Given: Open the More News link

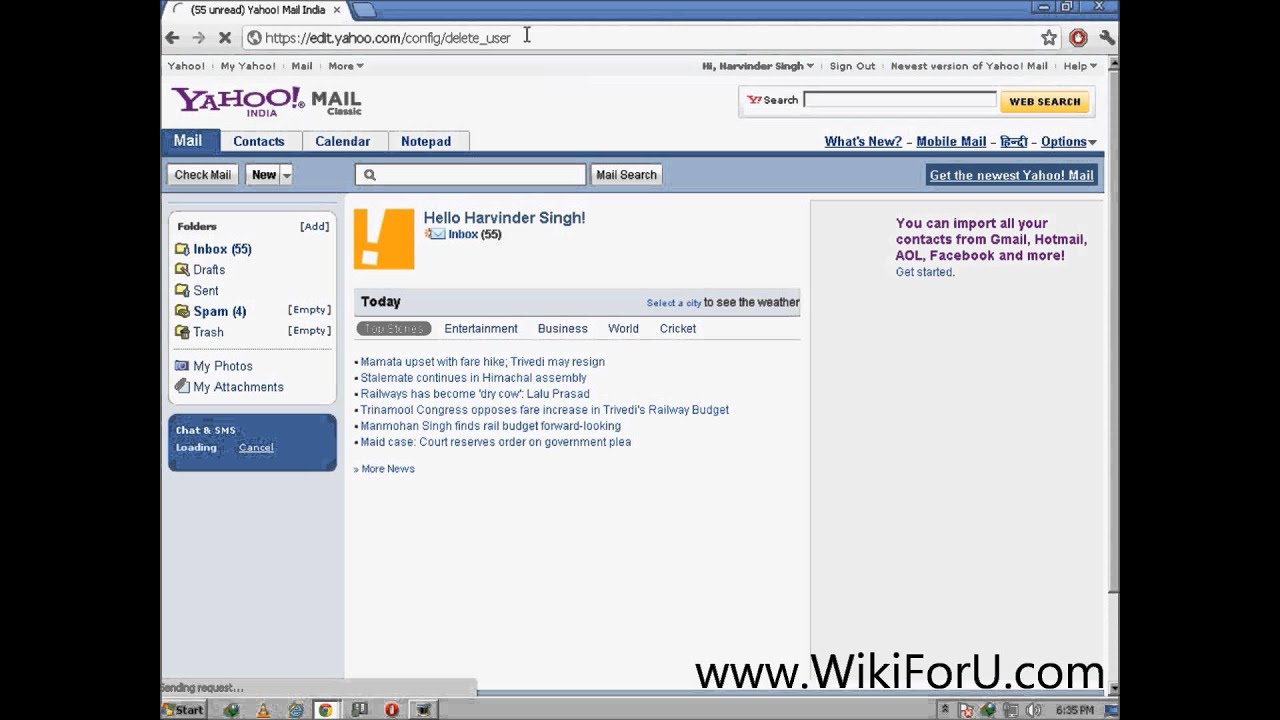Looking at the screenshot, I should [388, 469].
